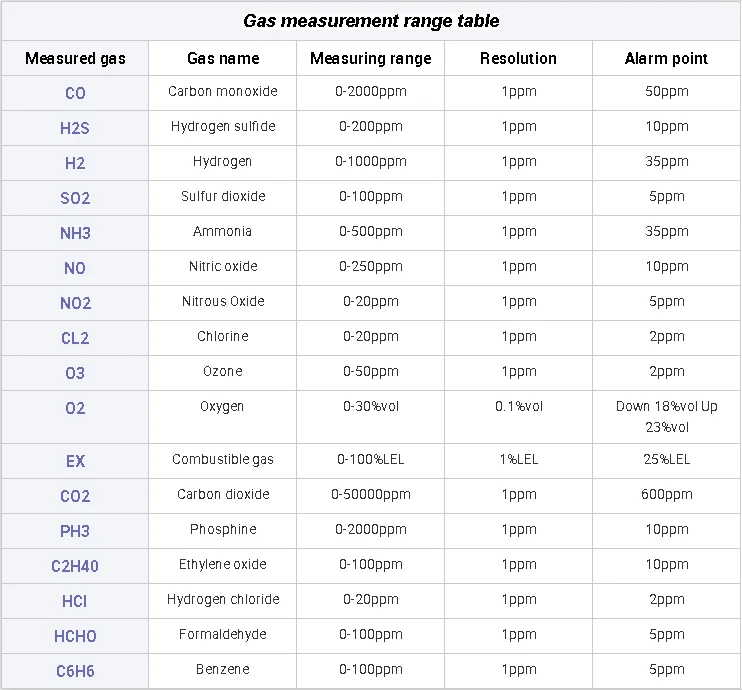Select the Carbon monoxide gas name cell
The image size is (742, 690).
(x=223, y=92)
